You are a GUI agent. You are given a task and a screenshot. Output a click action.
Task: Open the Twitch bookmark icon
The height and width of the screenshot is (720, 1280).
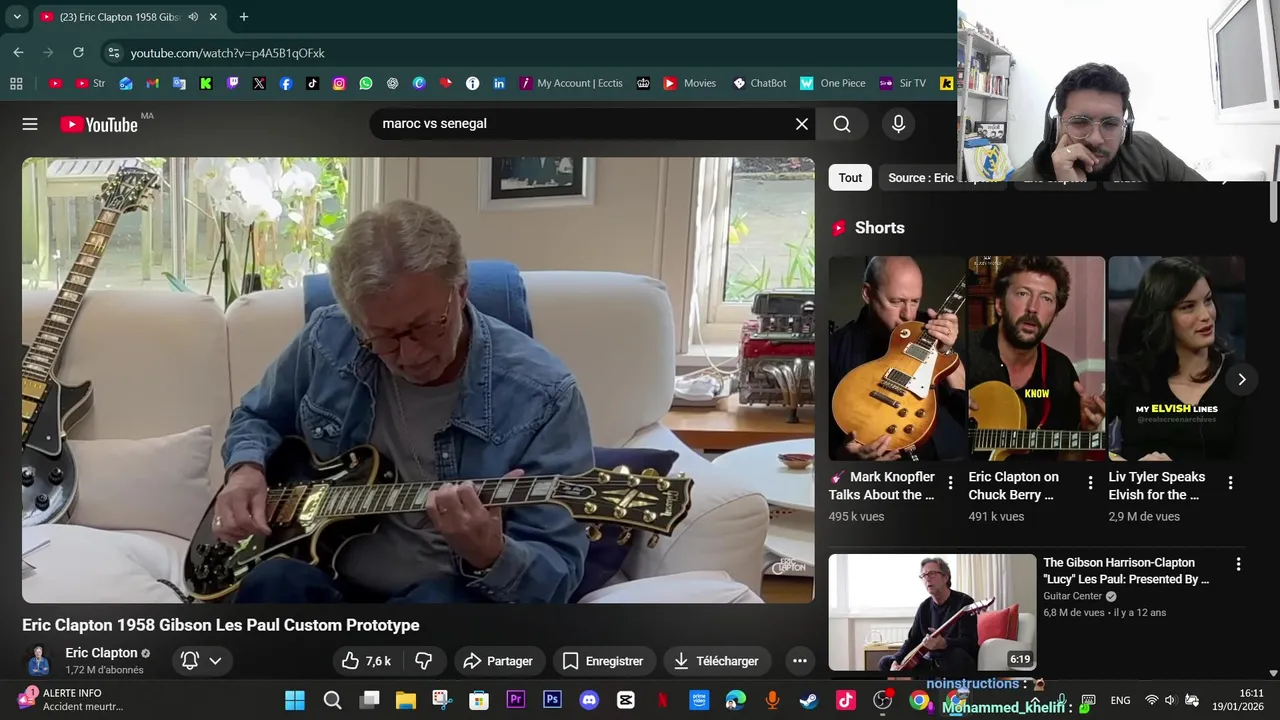tap(232, 83)
